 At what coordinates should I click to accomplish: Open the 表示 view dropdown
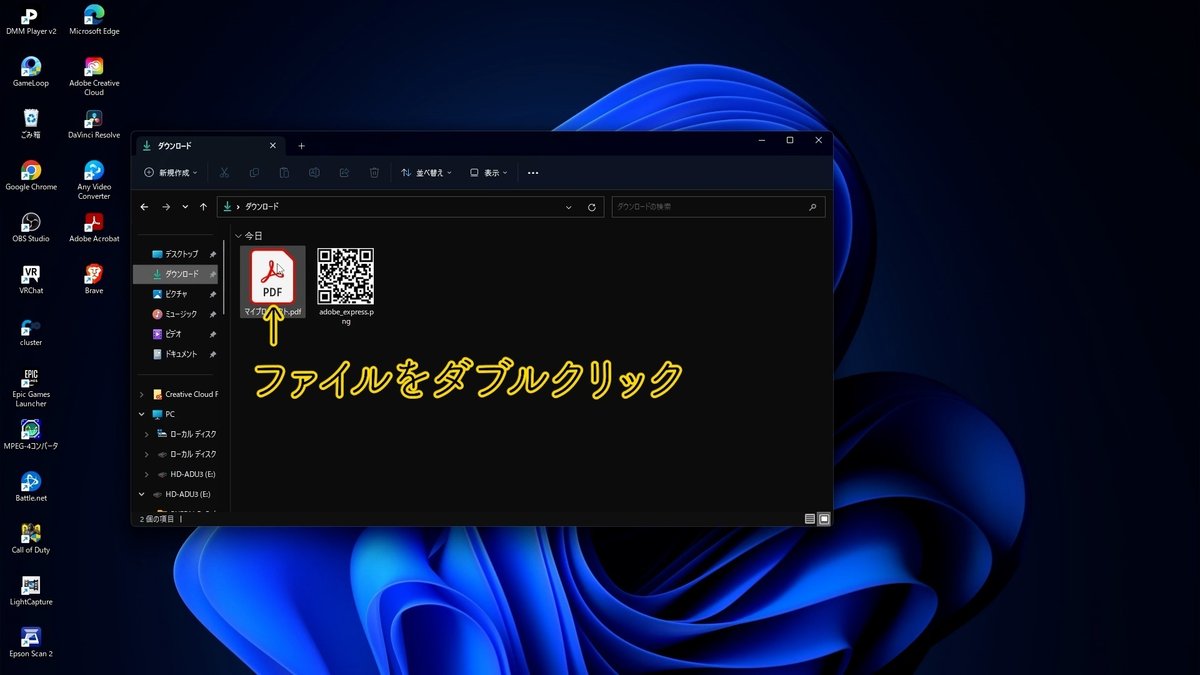(x=489, y=173)
